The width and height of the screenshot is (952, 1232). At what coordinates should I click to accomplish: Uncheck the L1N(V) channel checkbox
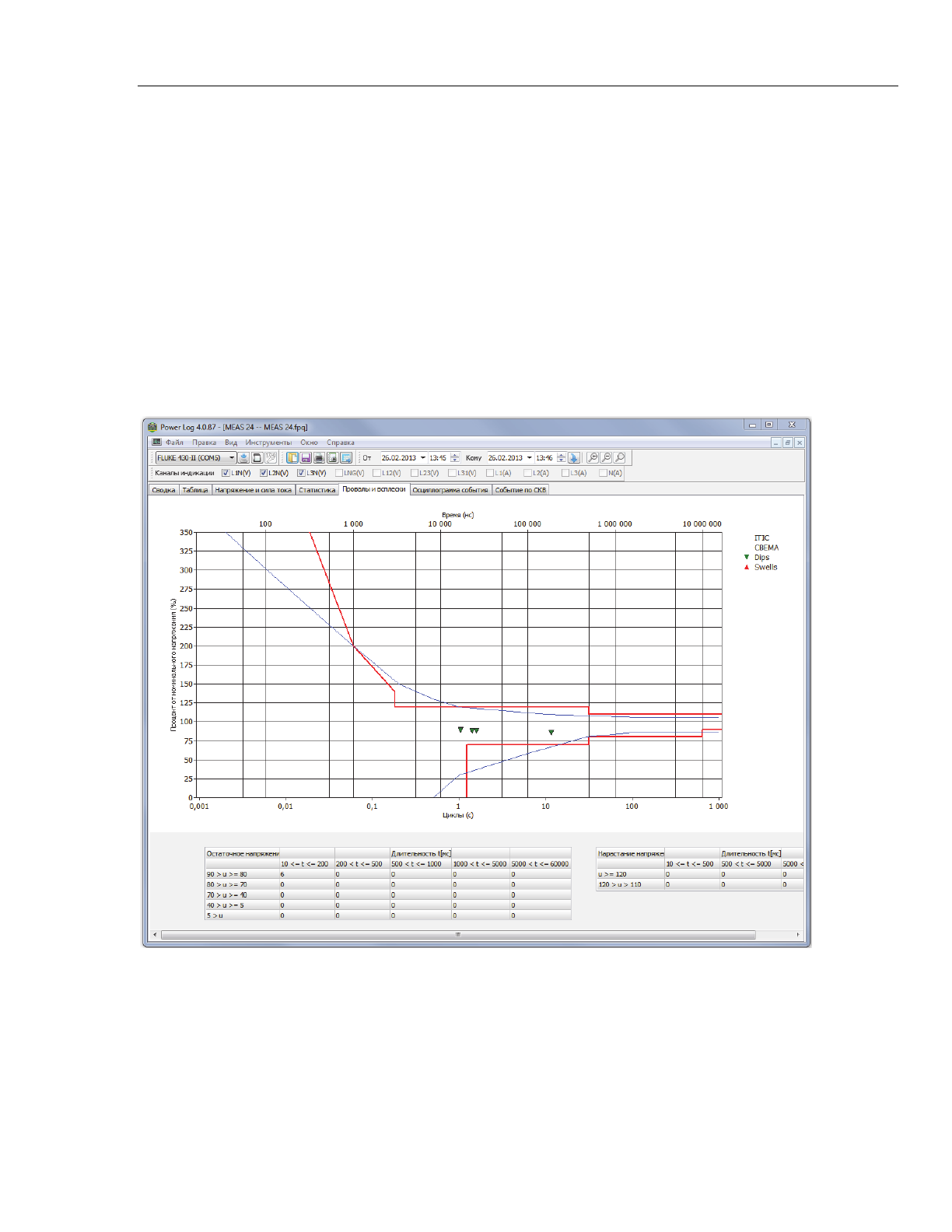click(x=226, y=473)
